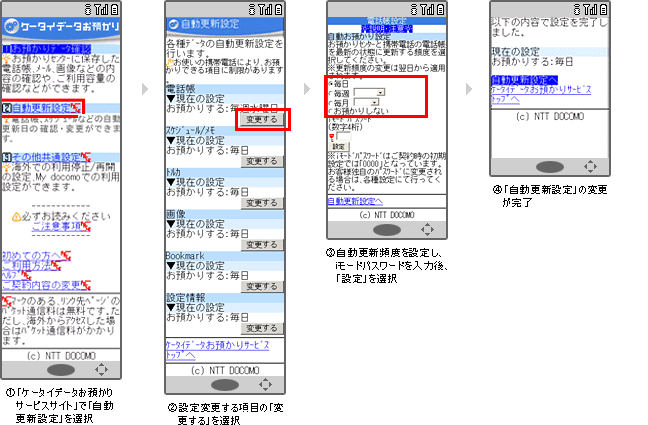Viewport: 648px width, 425px height.
Task: Click the lightbulb icon beside お使いの携帯電話により
Action: [170, 63]
